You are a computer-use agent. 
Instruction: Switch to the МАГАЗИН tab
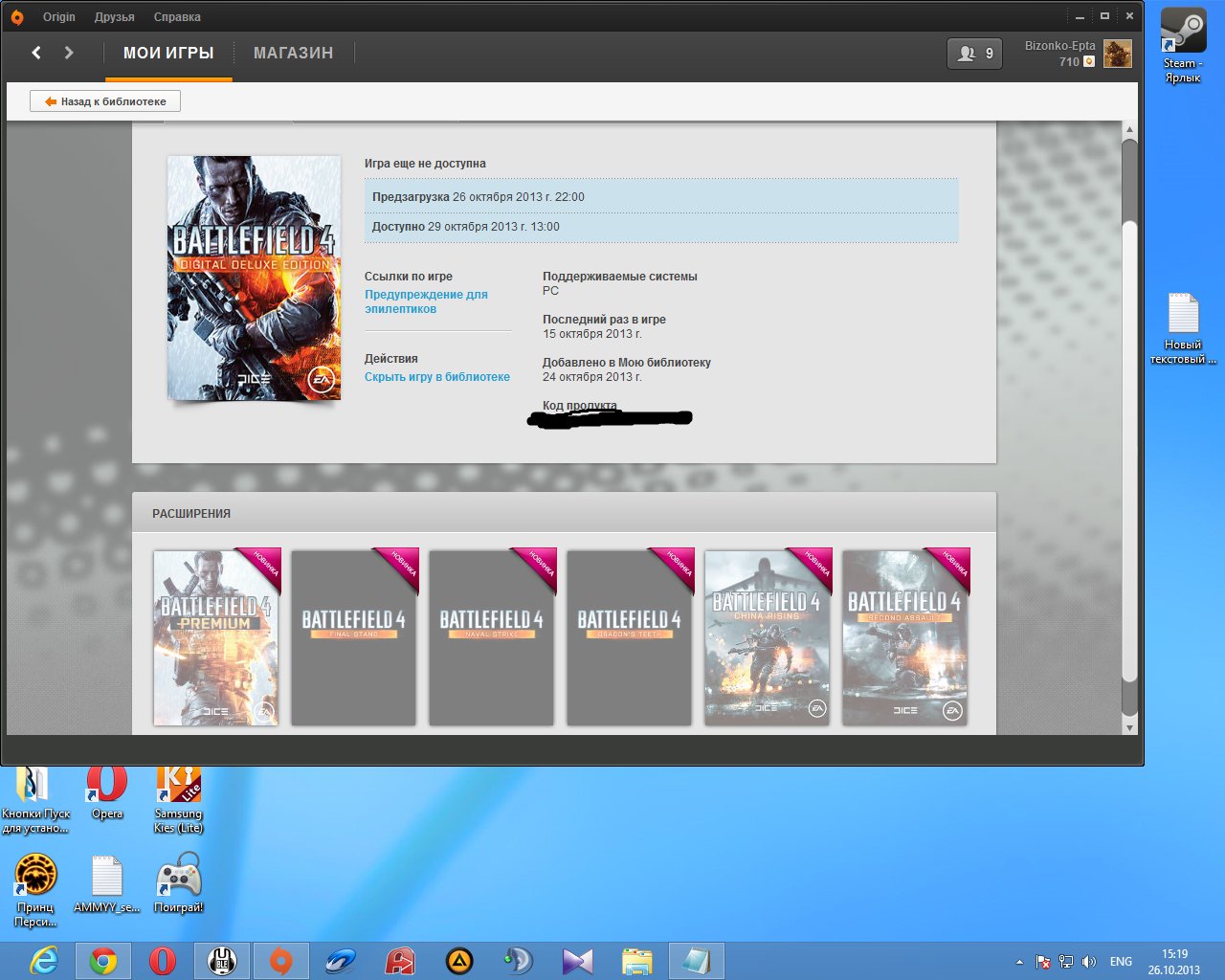pyautogui.click(x=293, y=54)
